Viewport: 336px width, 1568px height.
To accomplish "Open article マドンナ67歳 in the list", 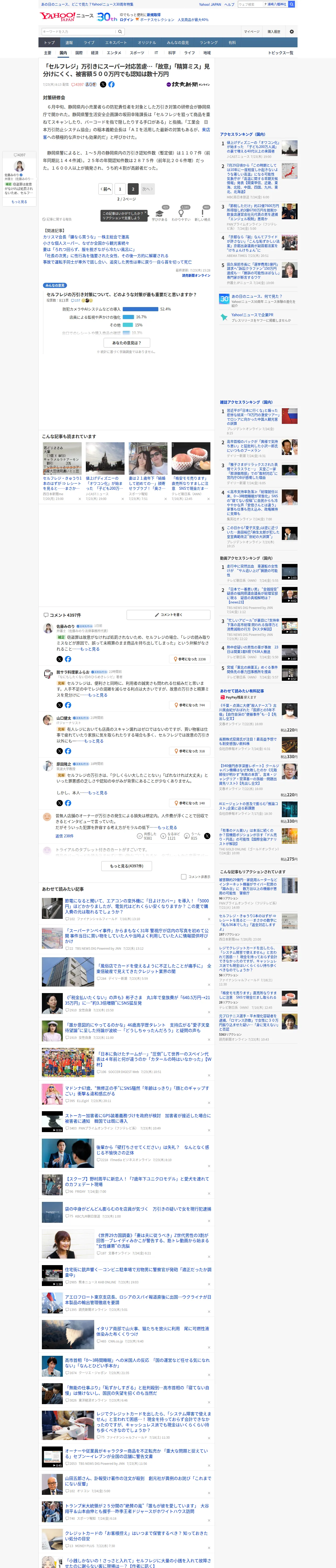I will click(x=137, y=1091).
